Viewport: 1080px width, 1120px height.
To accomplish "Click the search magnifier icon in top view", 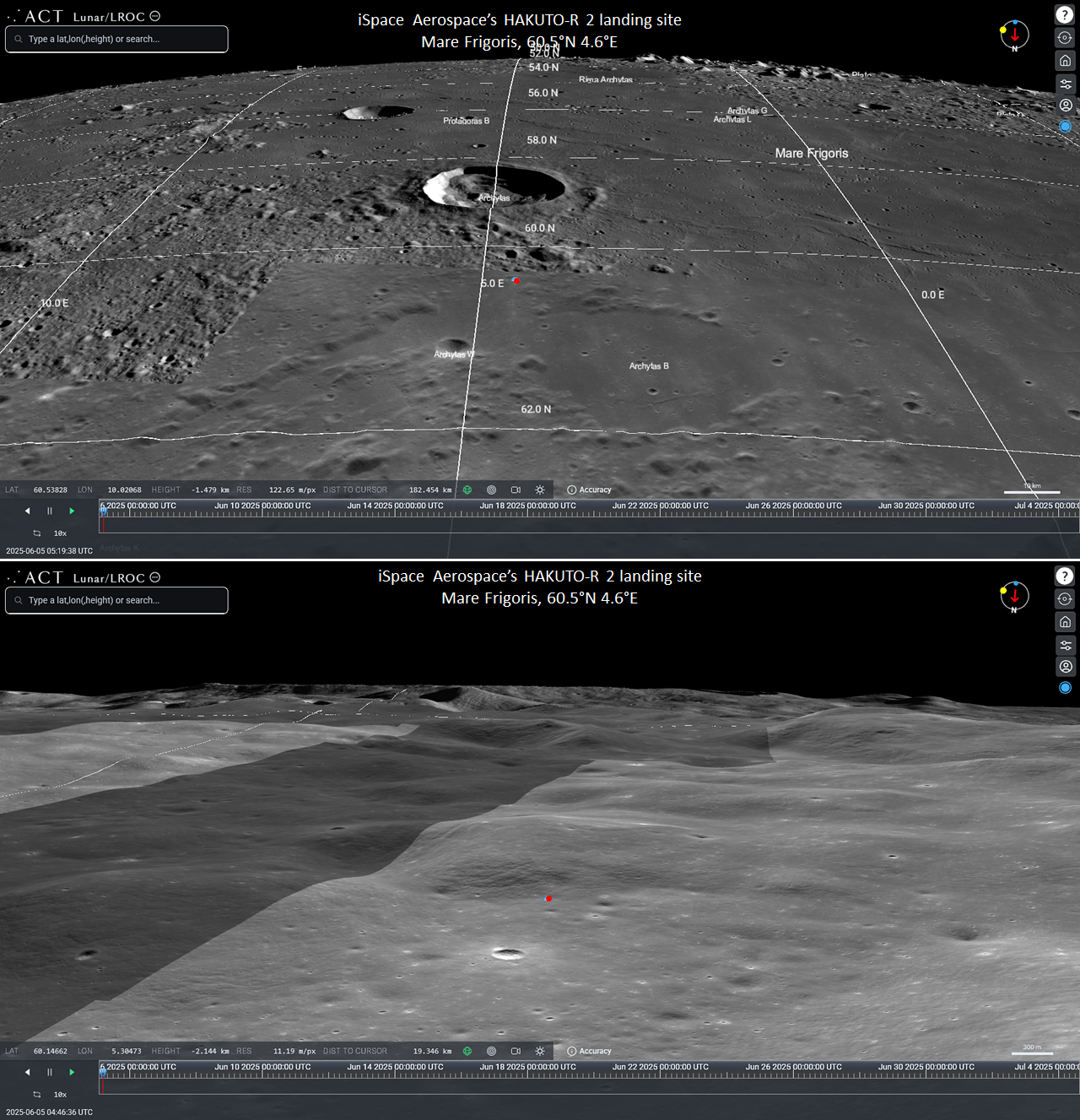I will click(x=18, y=39).
